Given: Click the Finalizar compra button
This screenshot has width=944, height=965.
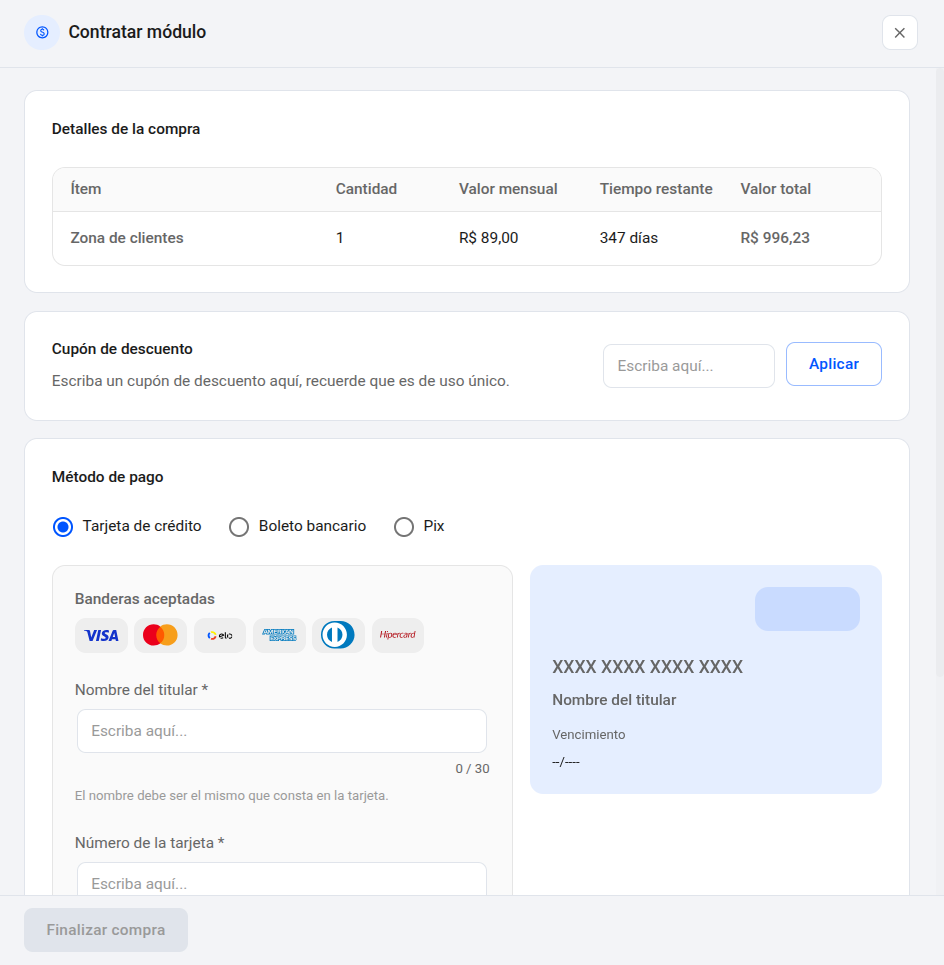Looking at the screenshot, I should point(106,930).
